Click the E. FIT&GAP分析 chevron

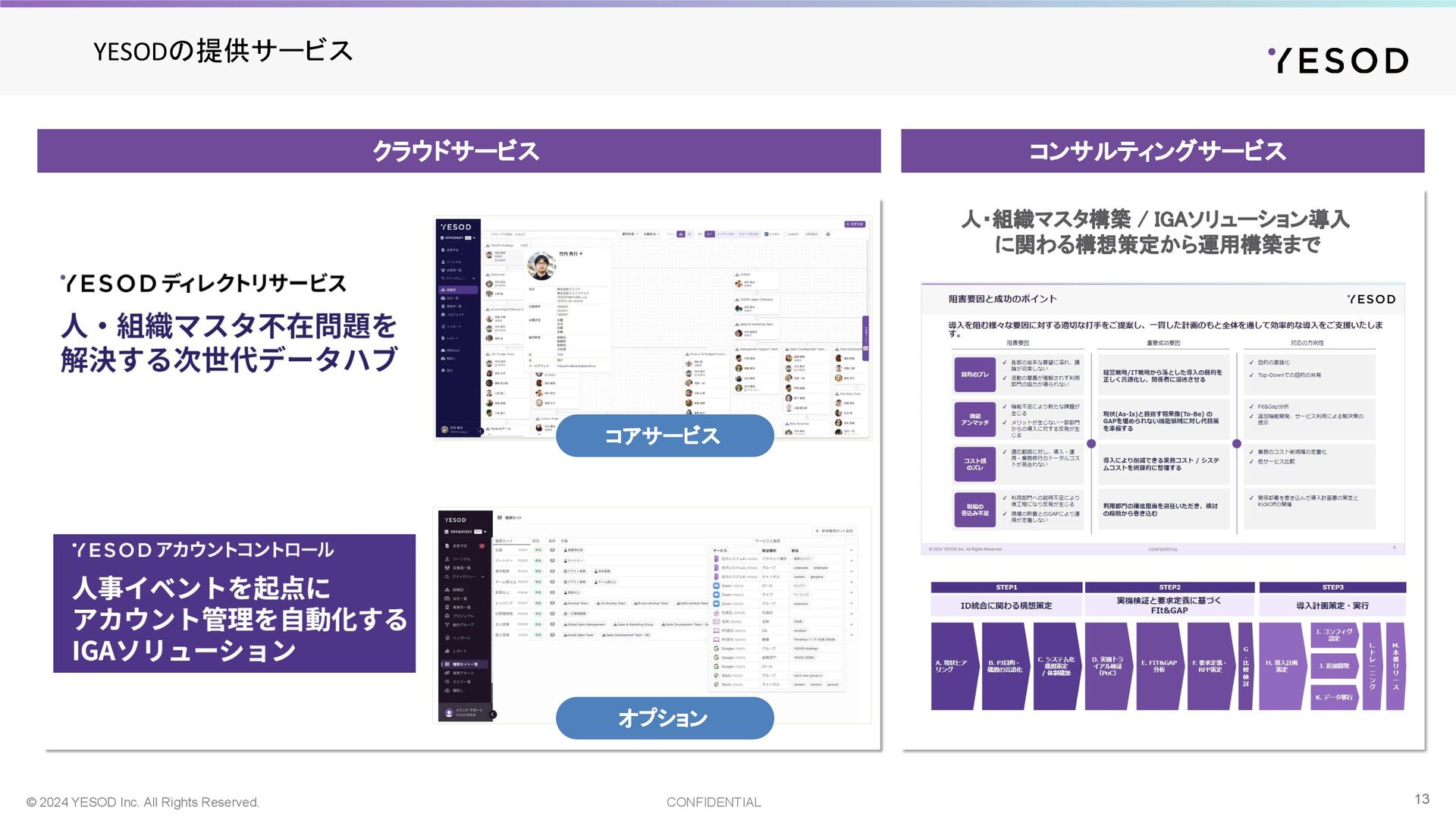click(1159, 666)
